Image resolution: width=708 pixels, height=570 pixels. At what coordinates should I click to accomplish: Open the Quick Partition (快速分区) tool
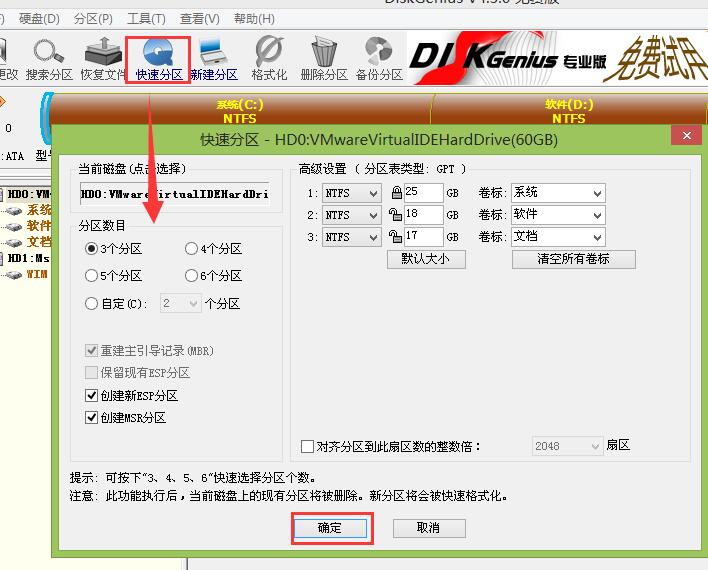click(x=158, y=60)
